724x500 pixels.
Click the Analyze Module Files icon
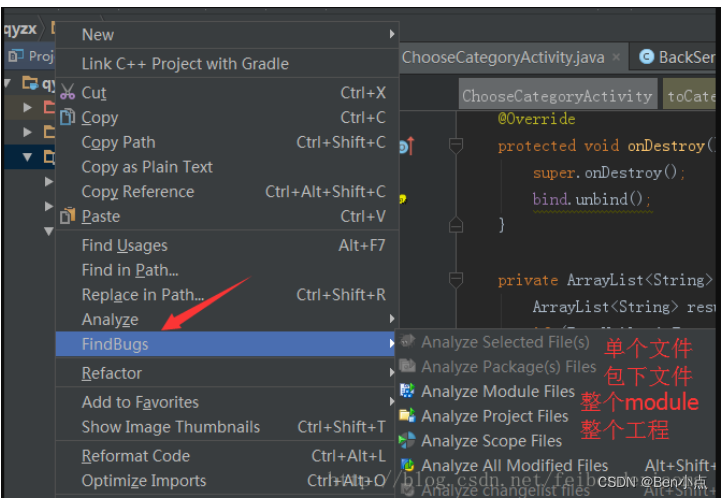pos(407,391)
